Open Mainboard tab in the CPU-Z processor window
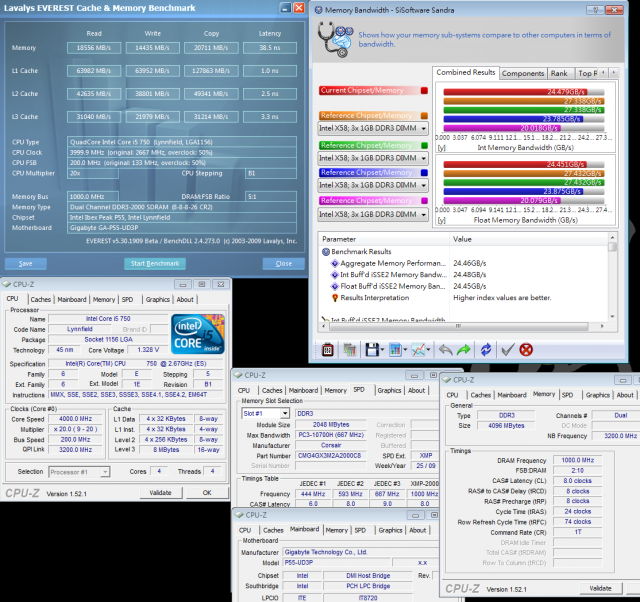This screenshot has width=640, height=602. pos(72,300)
